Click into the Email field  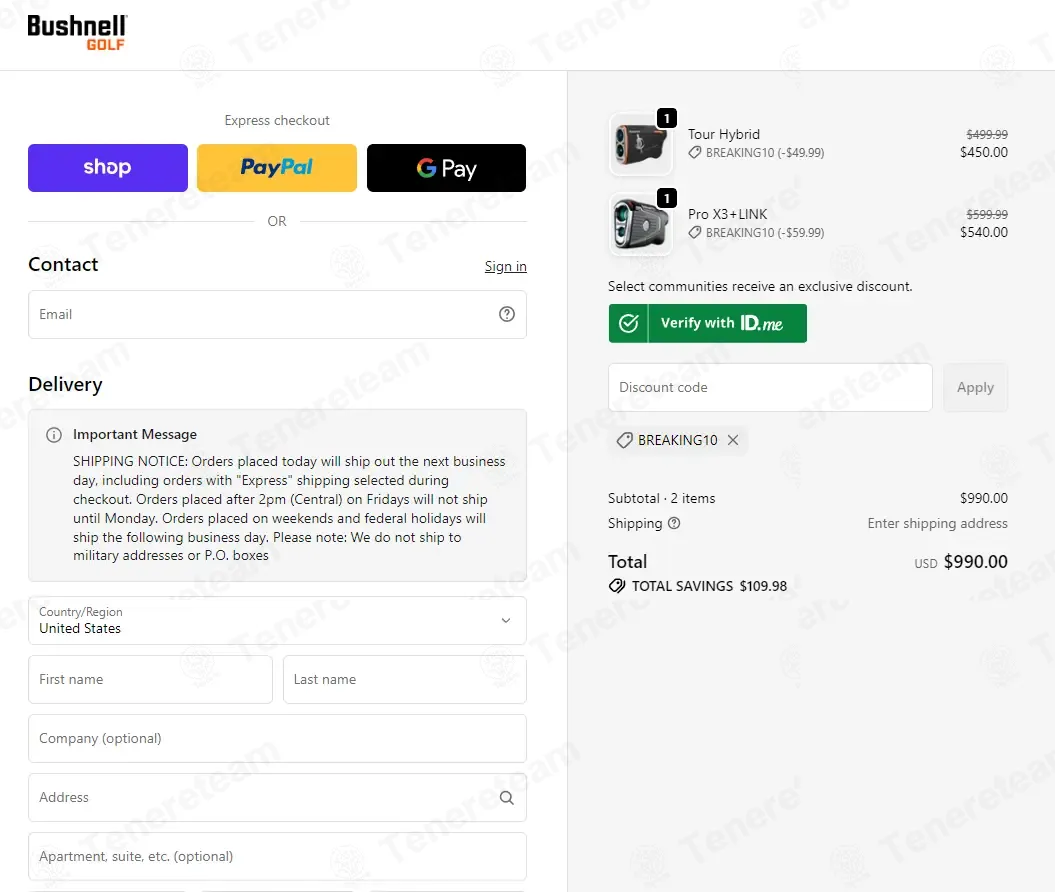(277, 314)
